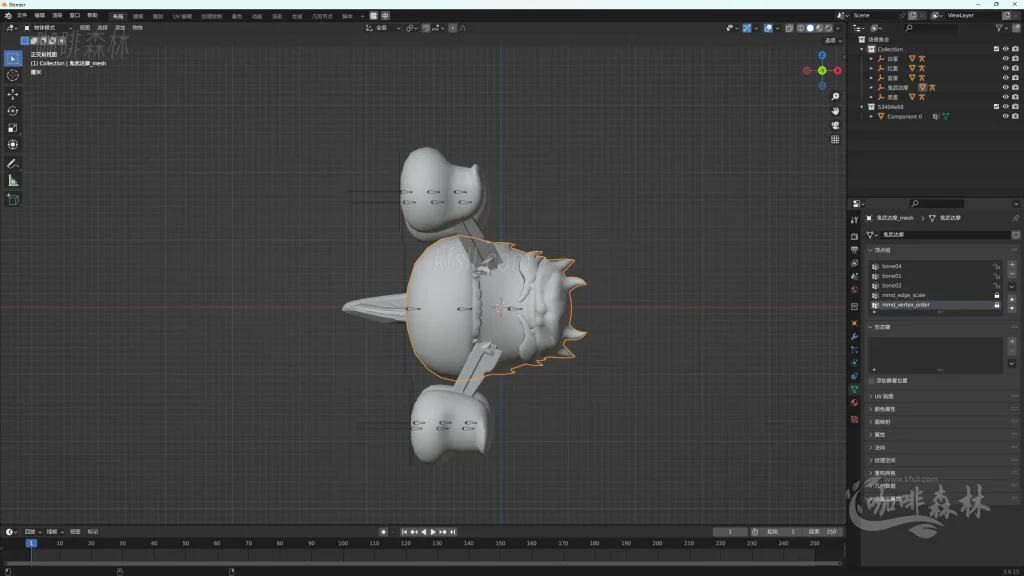Hide Component 0 using its eye icon

[x=1005, y=116]
